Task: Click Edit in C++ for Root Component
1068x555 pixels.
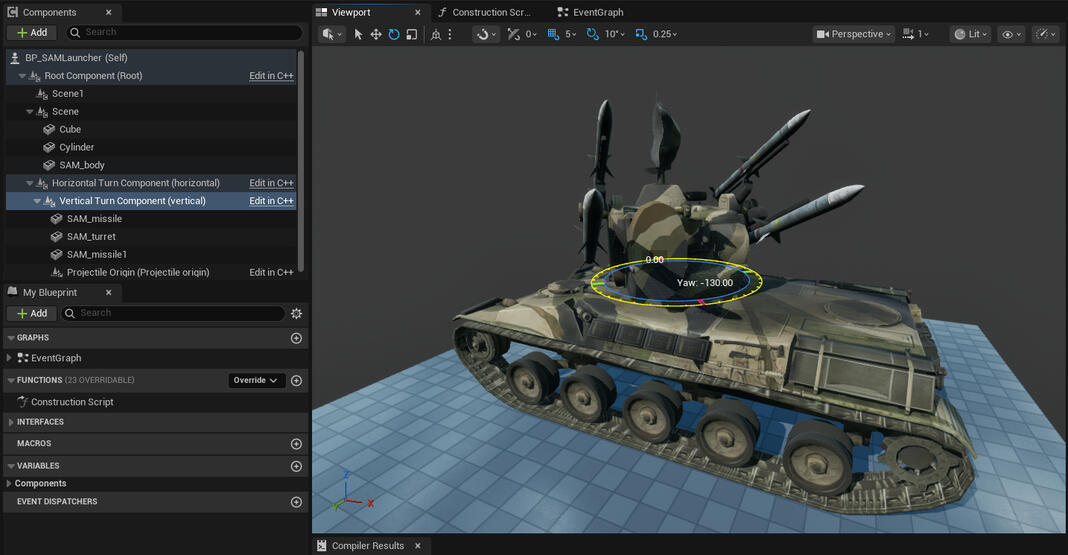Action: (271, 76)
